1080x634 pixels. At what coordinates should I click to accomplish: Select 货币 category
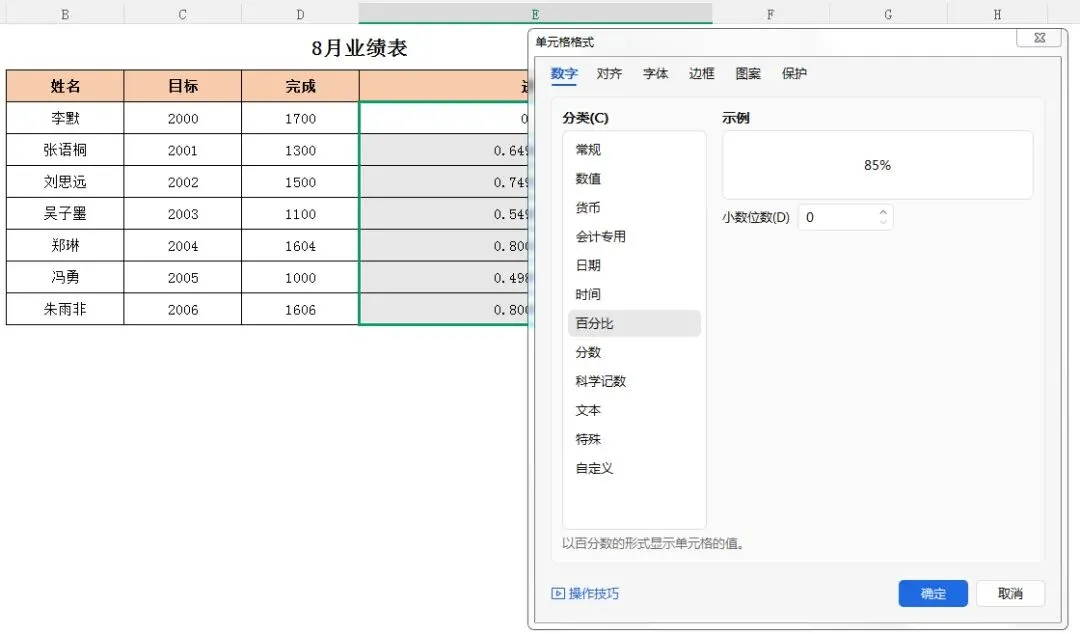coord(634,207)
